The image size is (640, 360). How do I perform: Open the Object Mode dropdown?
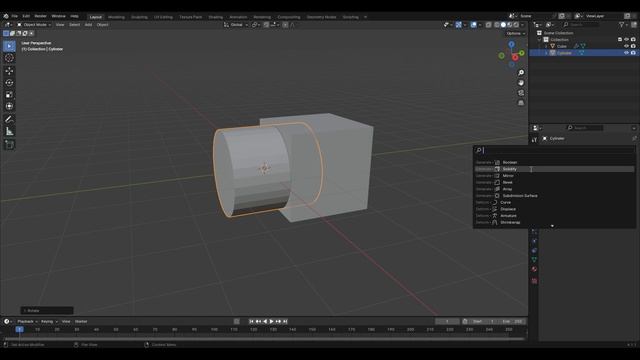[x=34, y=25]
